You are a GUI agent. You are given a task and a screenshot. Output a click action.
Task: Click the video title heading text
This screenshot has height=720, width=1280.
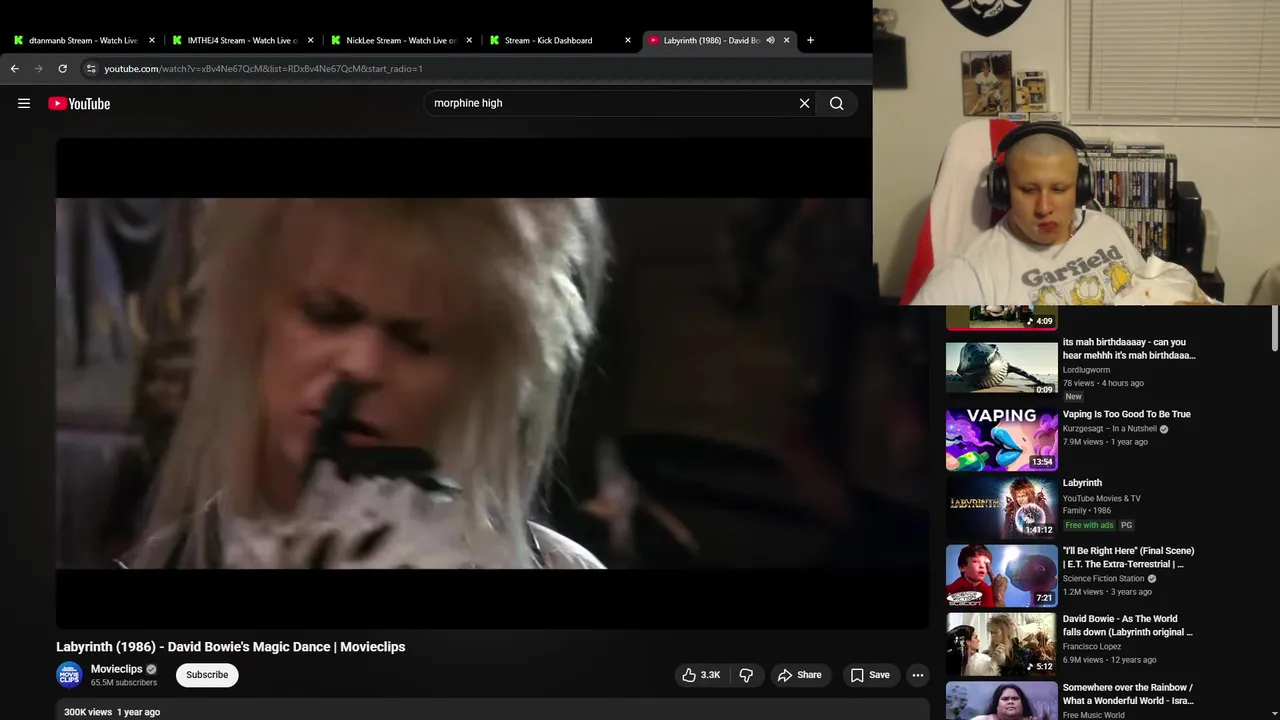[230, 647]
